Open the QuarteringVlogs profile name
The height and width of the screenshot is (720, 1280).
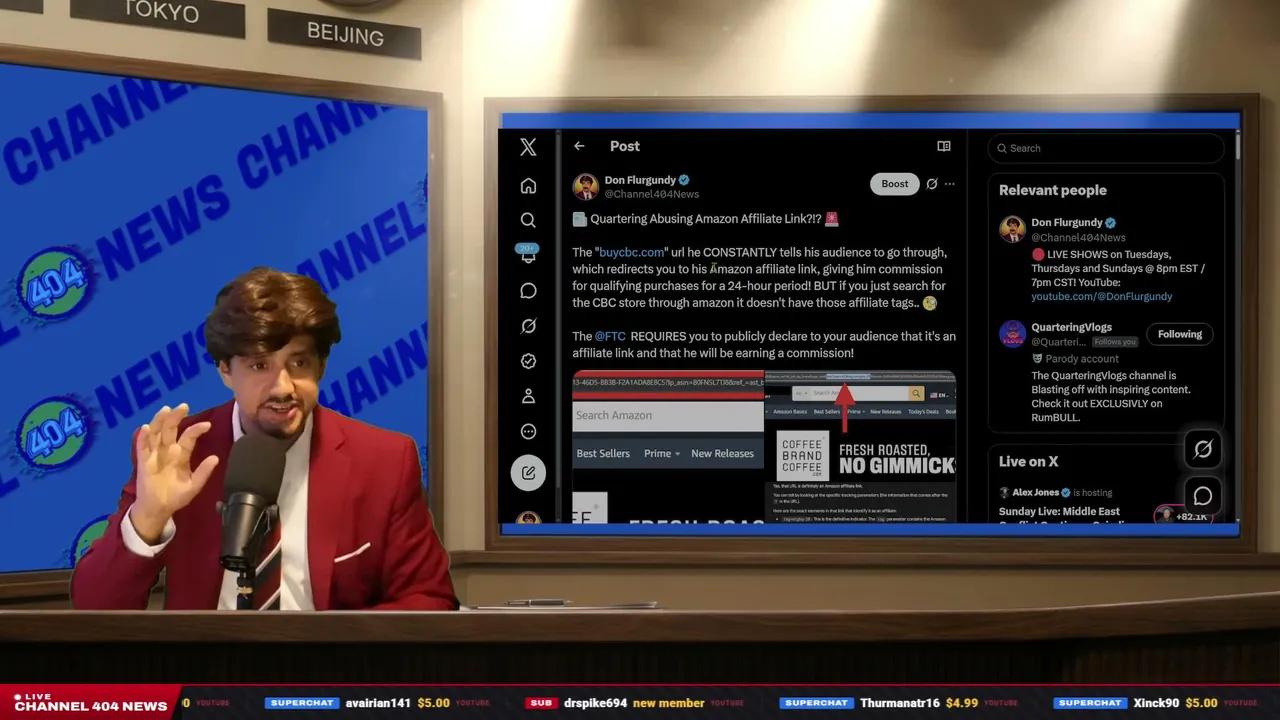1071,327
